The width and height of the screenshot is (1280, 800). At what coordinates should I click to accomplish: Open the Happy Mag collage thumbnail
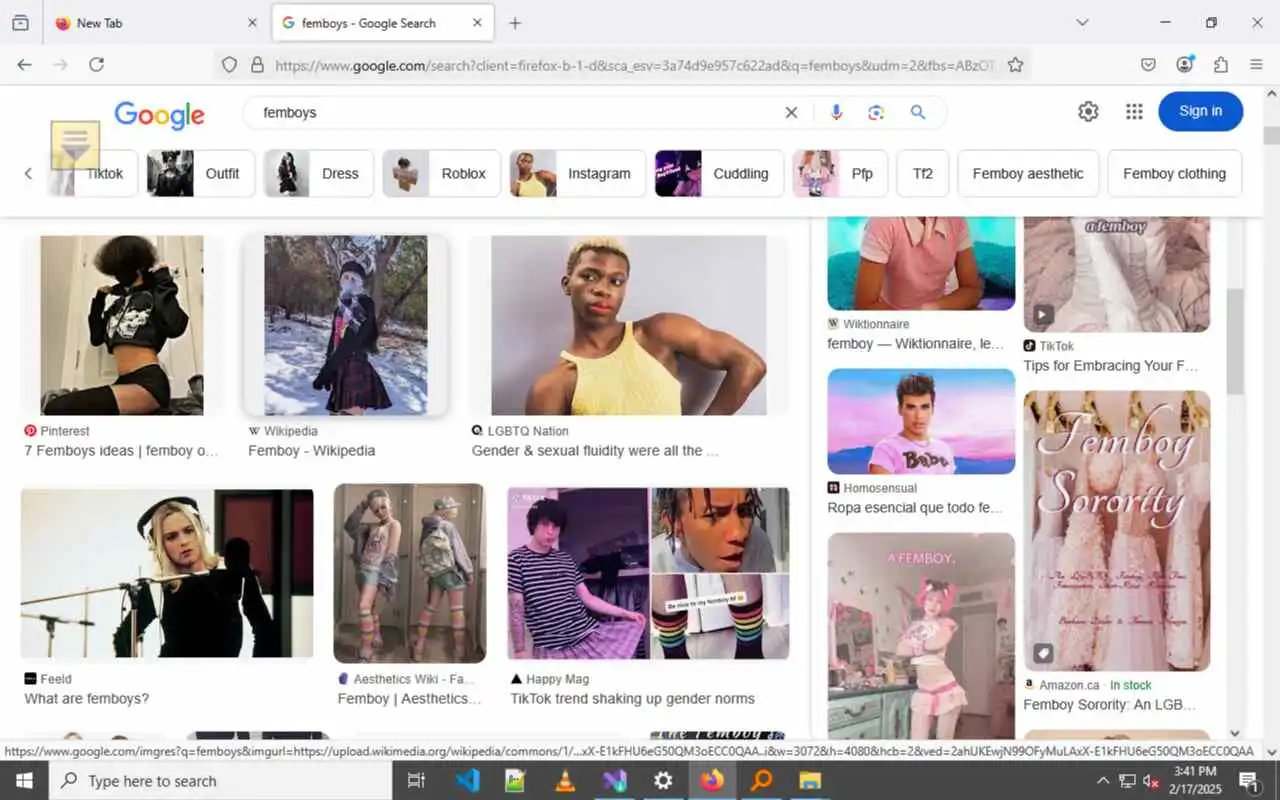click(x=648, y=573)
